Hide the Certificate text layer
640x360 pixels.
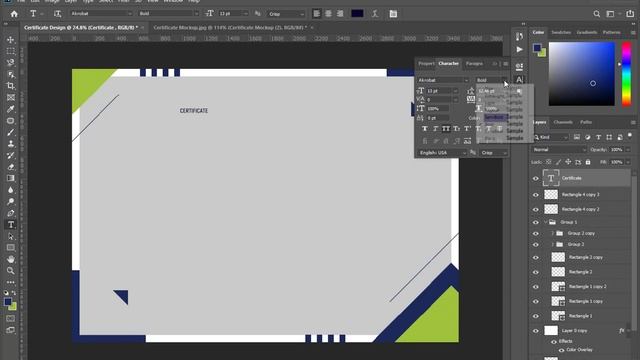pyautogui.click(x=536, y=178)
